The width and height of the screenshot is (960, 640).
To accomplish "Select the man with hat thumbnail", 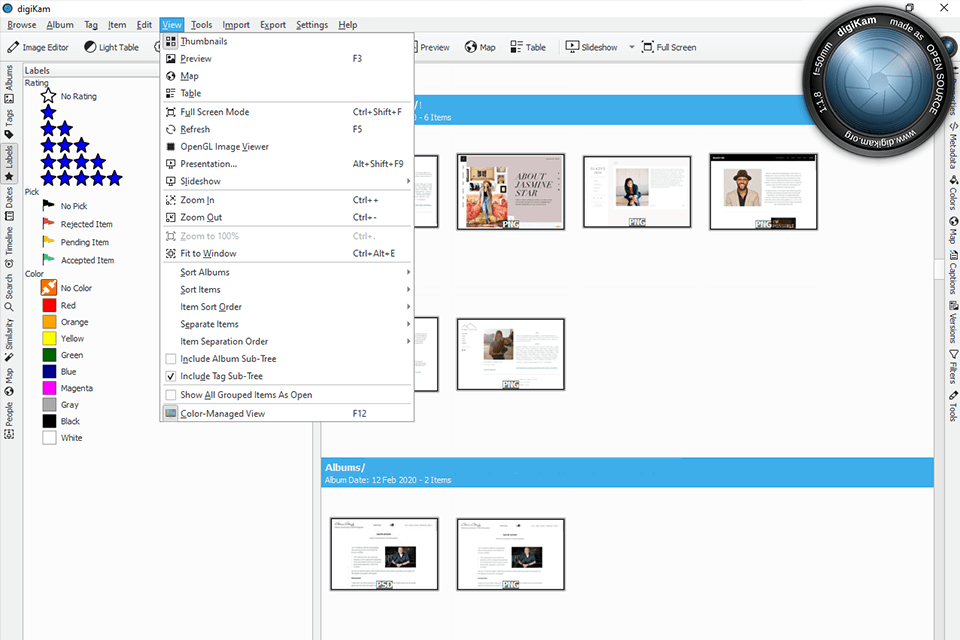I will (763, 192).
